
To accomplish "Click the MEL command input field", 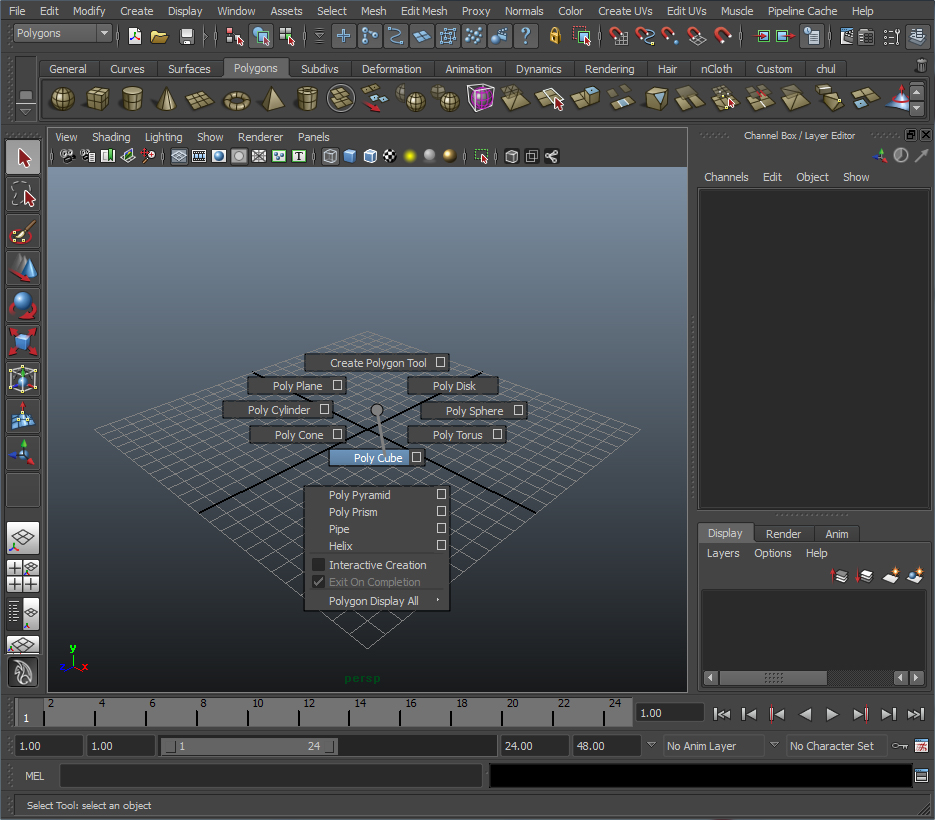I will [x=270, y=776].
